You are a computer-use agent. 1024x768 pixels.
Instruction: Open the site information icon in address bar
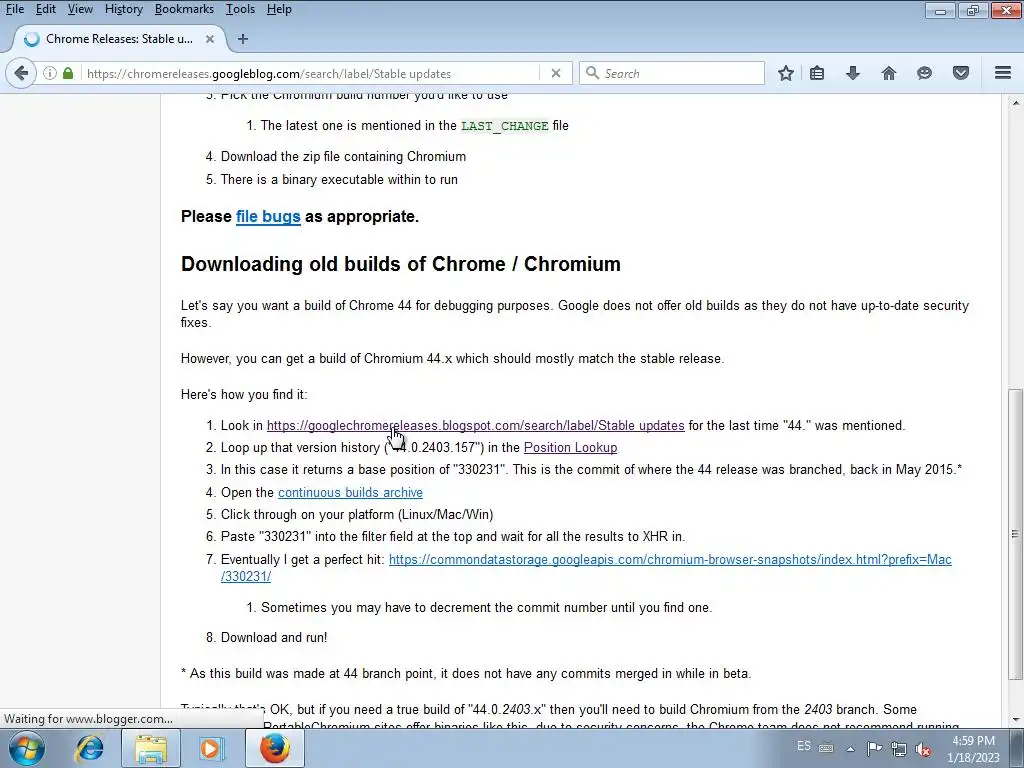pyautogui.click(x=50, y=73)
